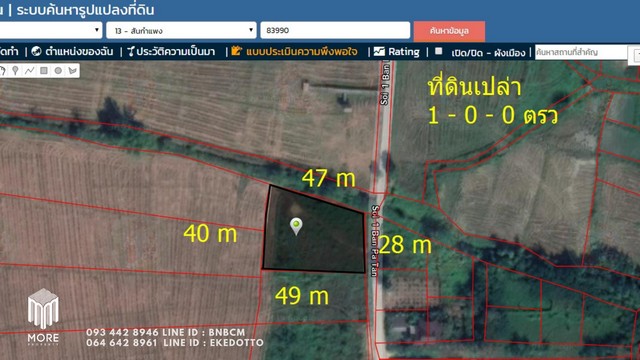Expand the leftmost province dropdown
The width and height of the screenshot is (640, 360).
50,31
